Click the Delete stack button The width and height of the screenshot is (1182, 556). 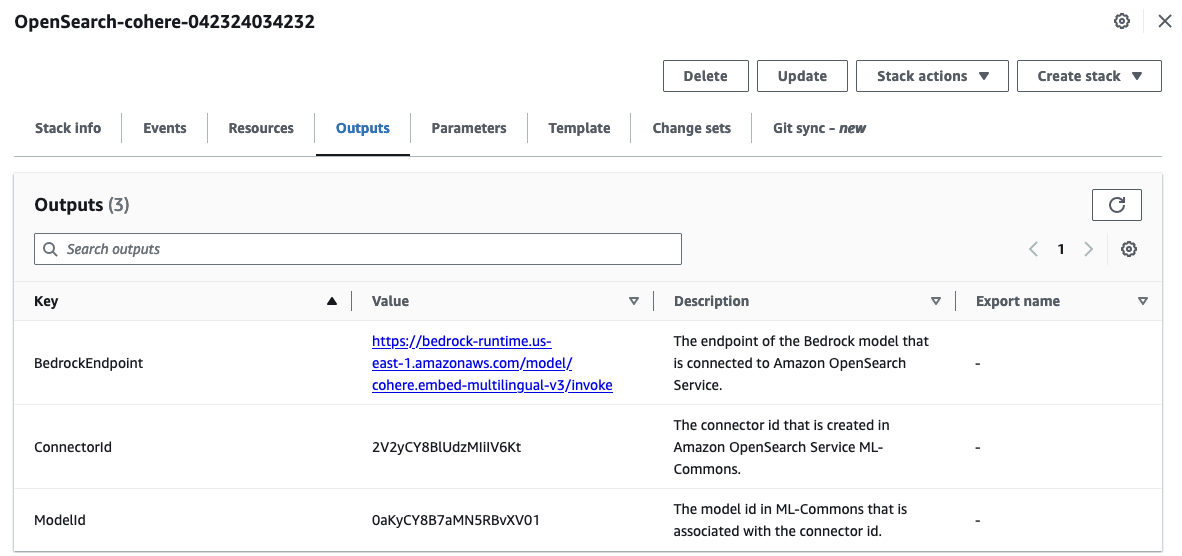tap(705, 76)
